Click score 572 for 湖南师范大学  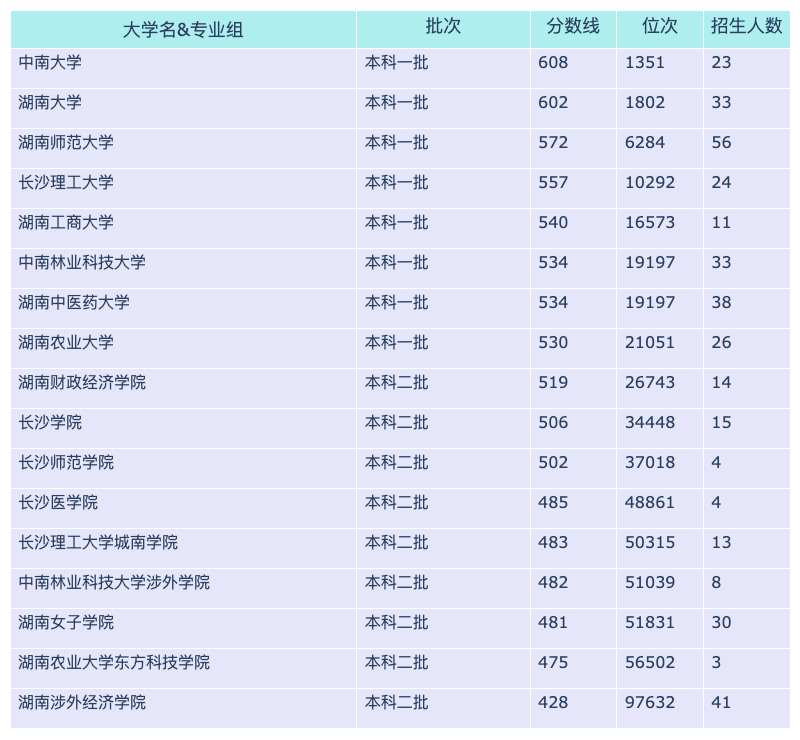tap(553, 142)
